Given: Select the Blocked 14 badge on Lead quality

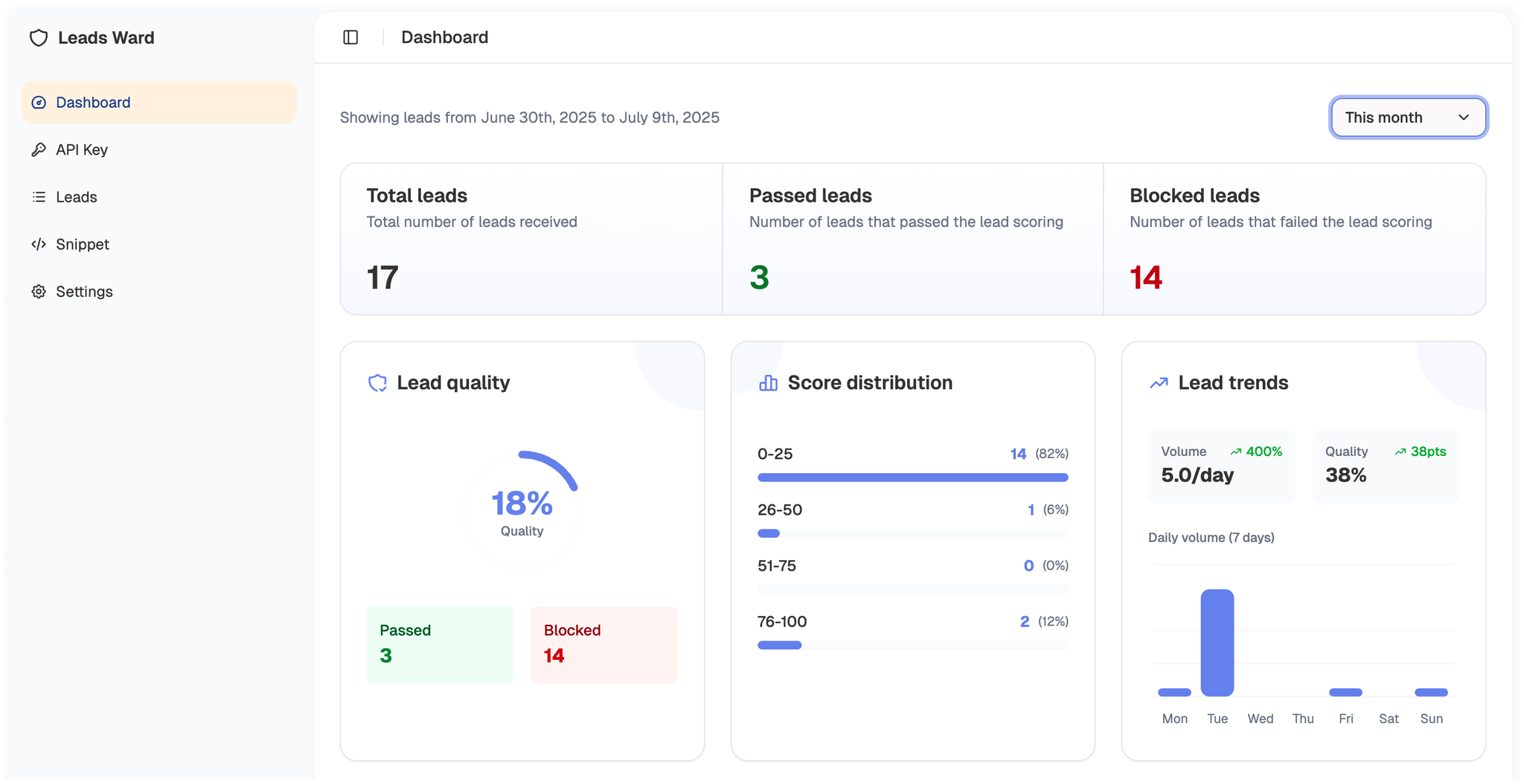Looking at the screenshot, I should click(x=603, y=644).
